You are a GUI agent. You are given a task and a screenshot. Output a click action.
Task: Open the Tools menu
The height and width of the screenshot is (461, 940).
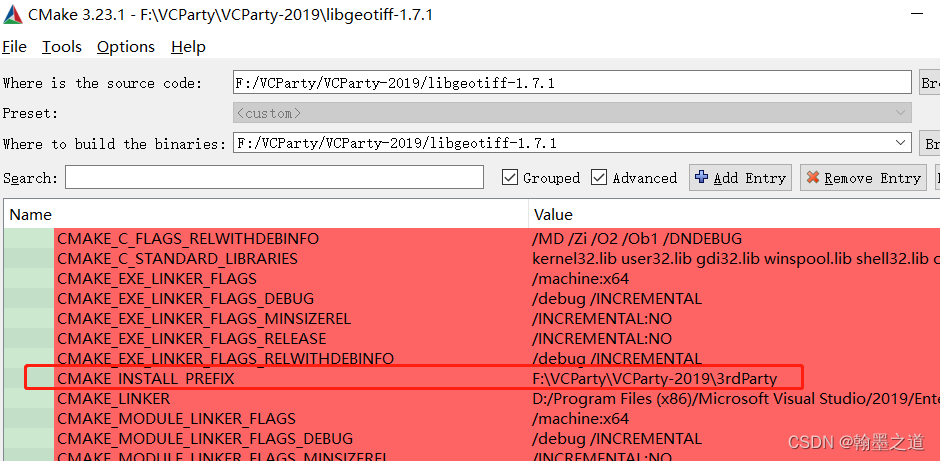pos(62,47)
